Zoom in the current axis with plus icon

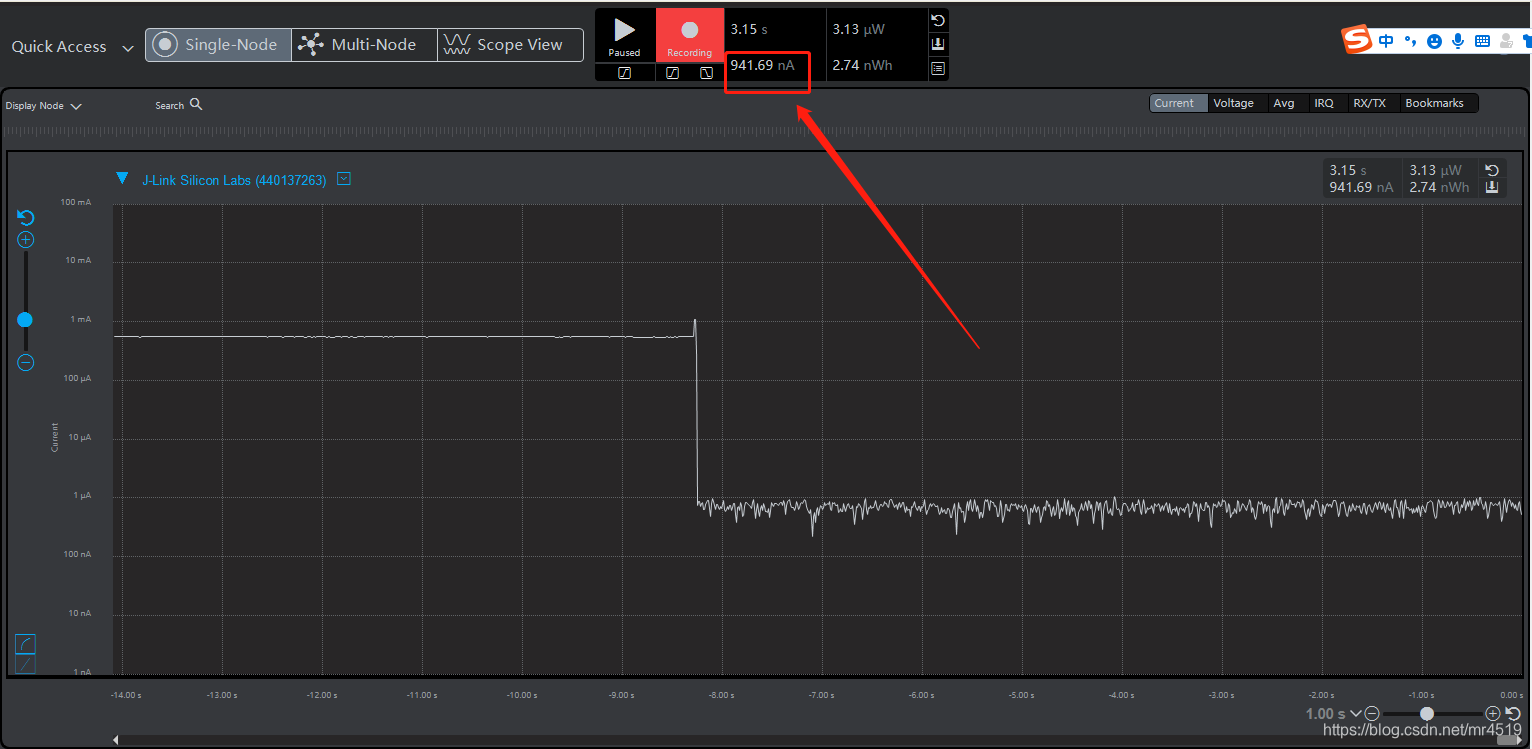pyautogui.click(x=26, y=239)
